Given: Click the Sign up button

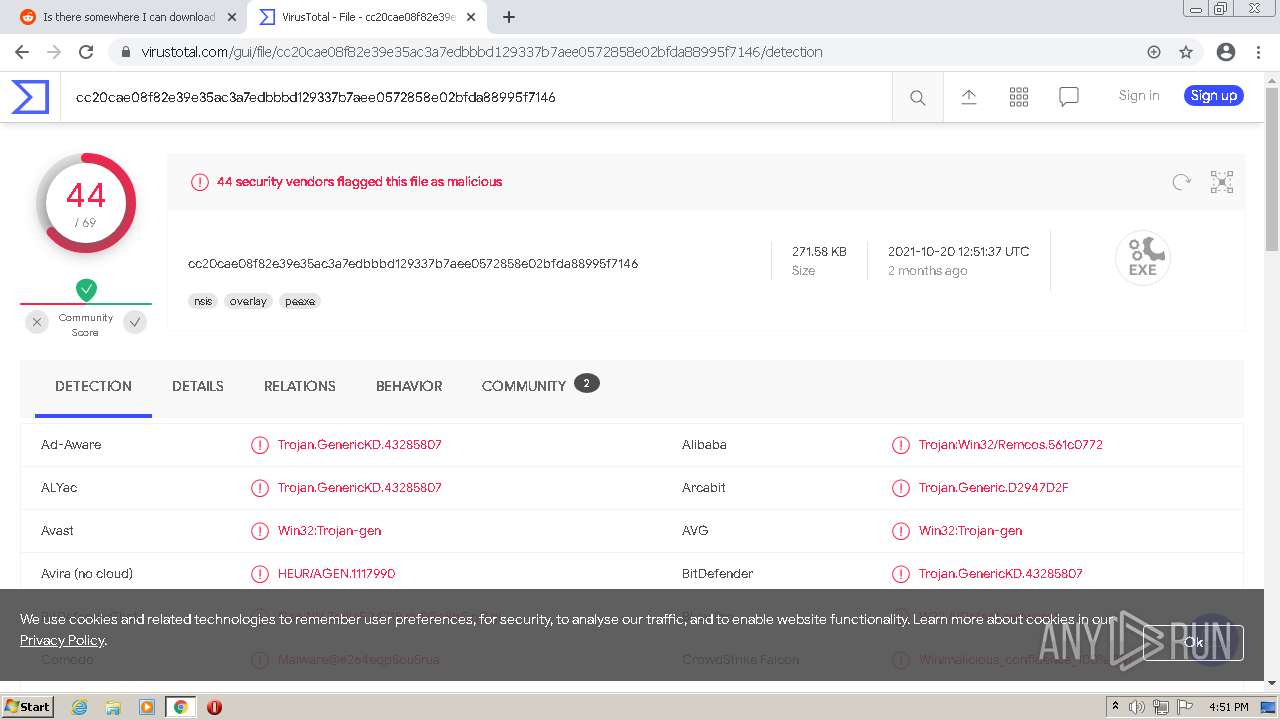Looking at the screenshot, I should coord(1214,96).
